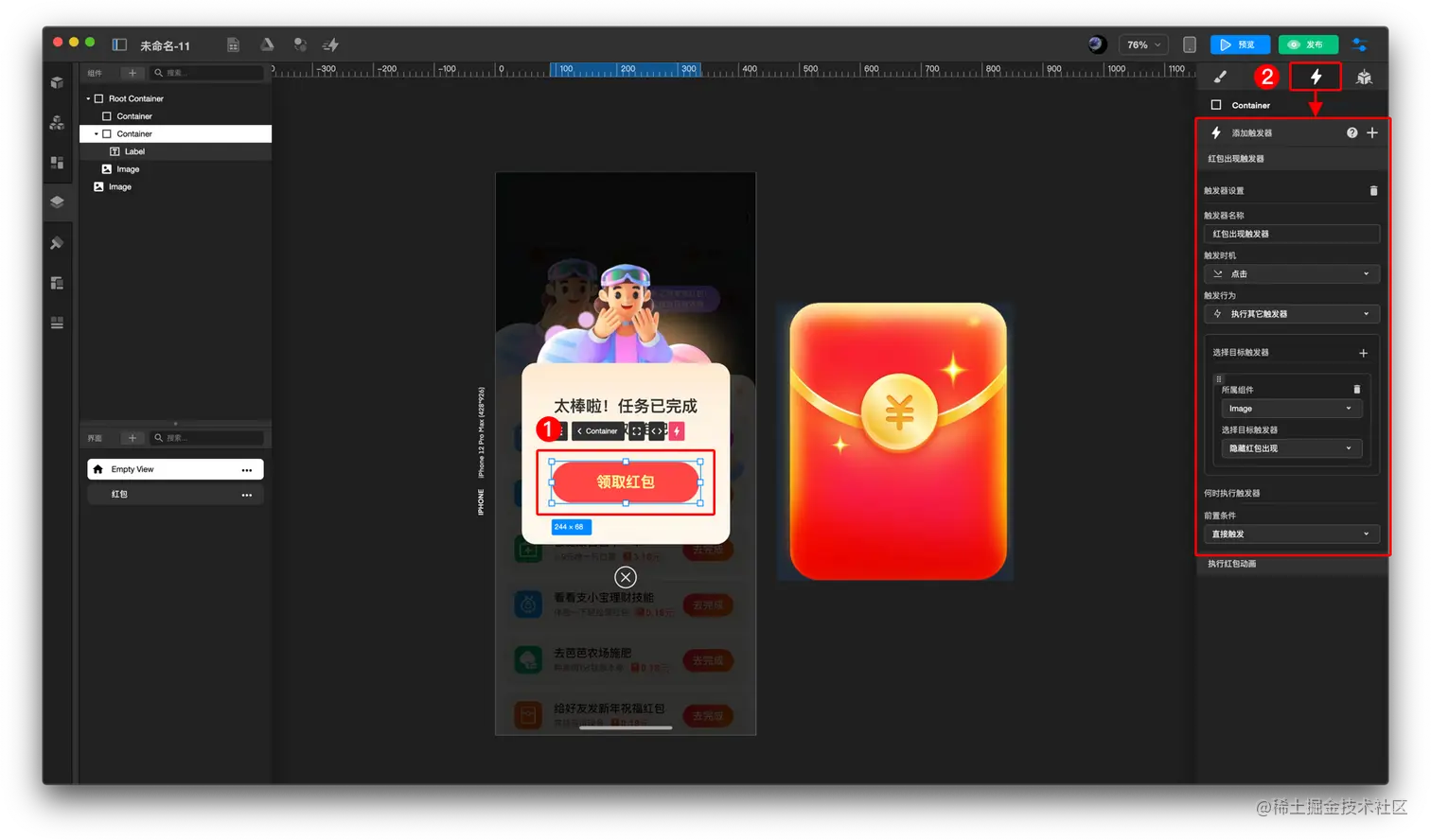
Task: Open the grid blocks icon in left rail
Action: tap(57, 163)
